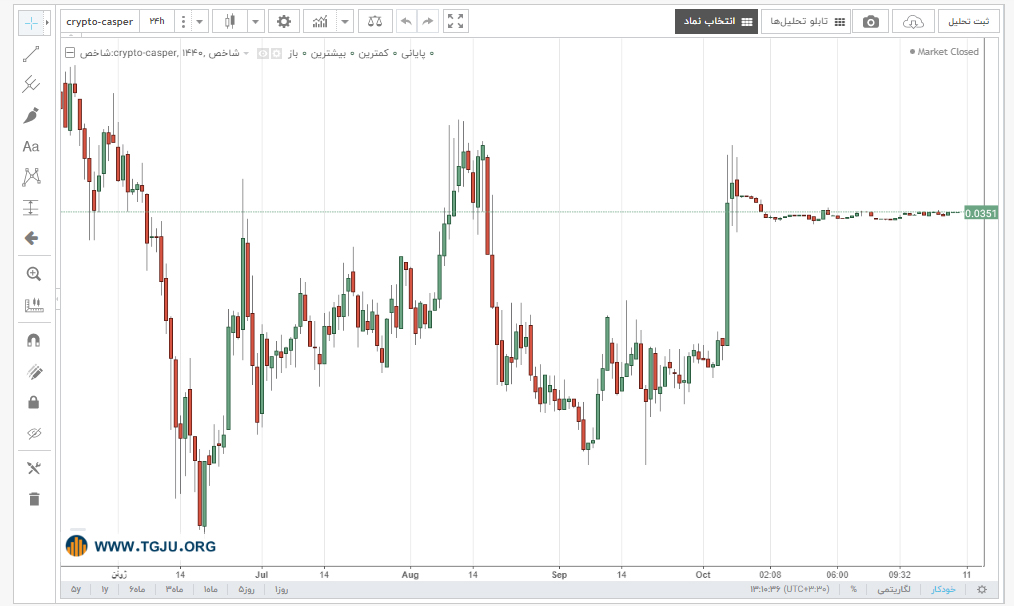Expand indicators dropdown arrow
1014x606 pixels.
pos(345,21)
